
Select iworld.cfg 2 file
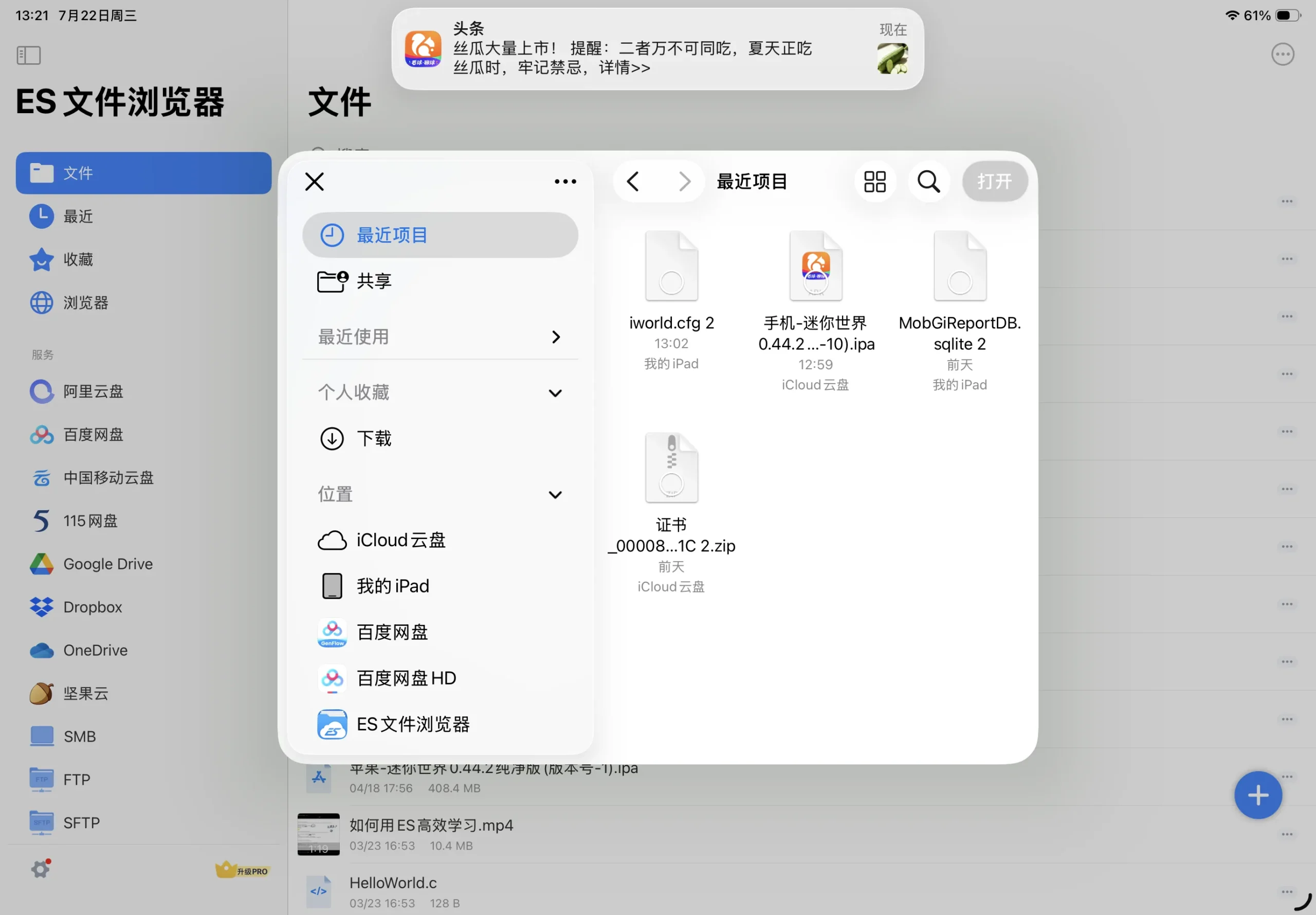coord(671,300)
